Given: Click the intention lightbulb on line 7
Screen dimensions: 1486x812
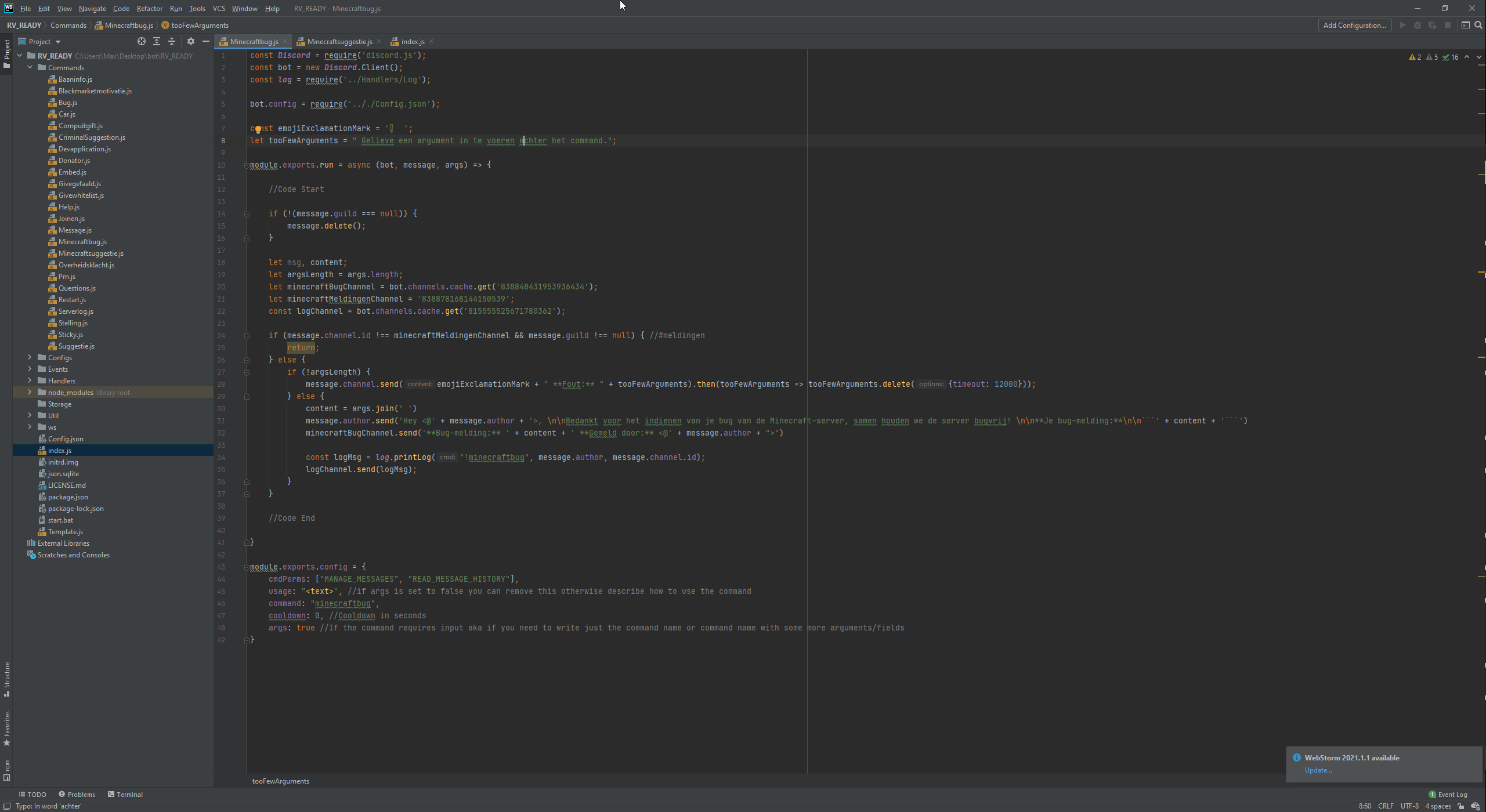Looking at the screenshot, I should pos(258,129).
